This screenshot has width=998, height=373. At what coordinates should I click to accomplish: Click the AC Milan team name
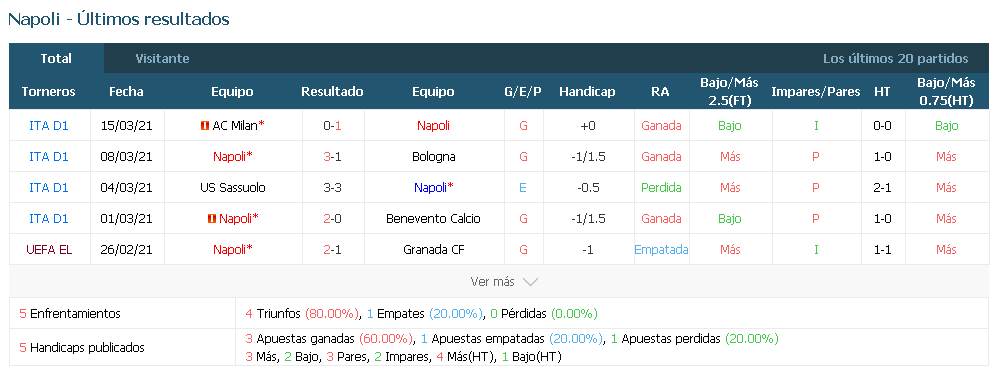point(235,126)
